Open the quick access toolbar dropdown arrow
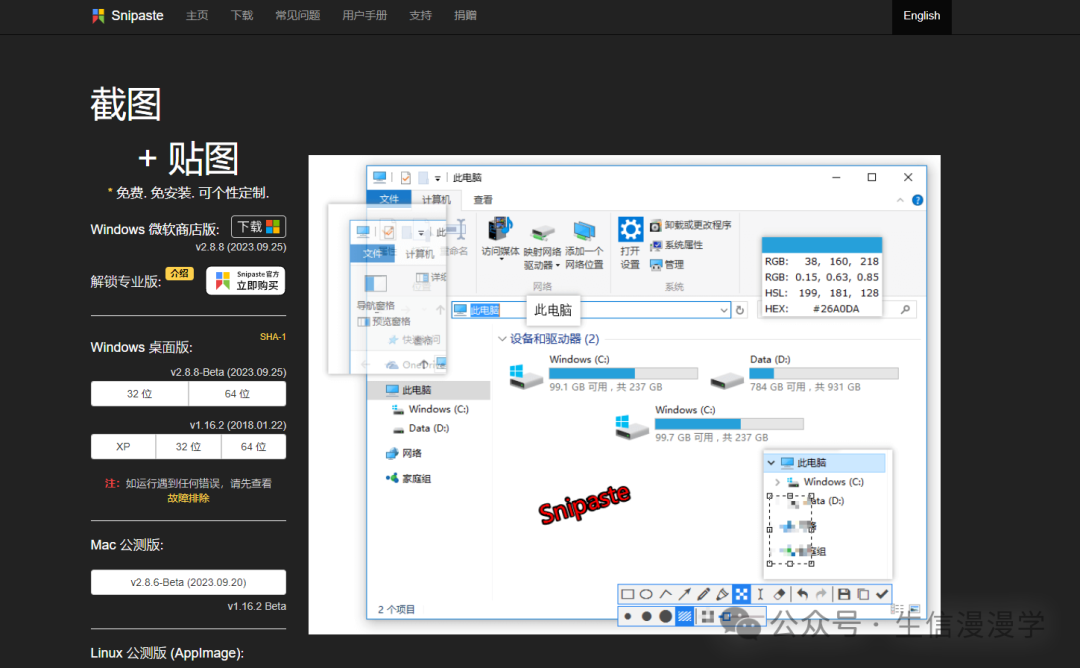The image size is (1080, 668). click(x=437, y=178)
